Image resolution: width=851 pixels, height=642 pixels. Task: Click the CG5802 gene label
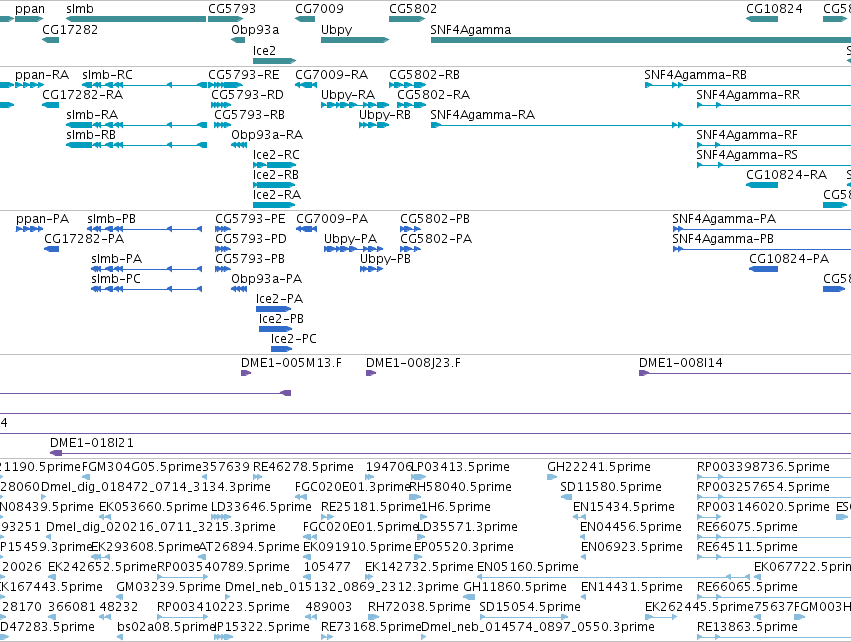coord(413,9)
